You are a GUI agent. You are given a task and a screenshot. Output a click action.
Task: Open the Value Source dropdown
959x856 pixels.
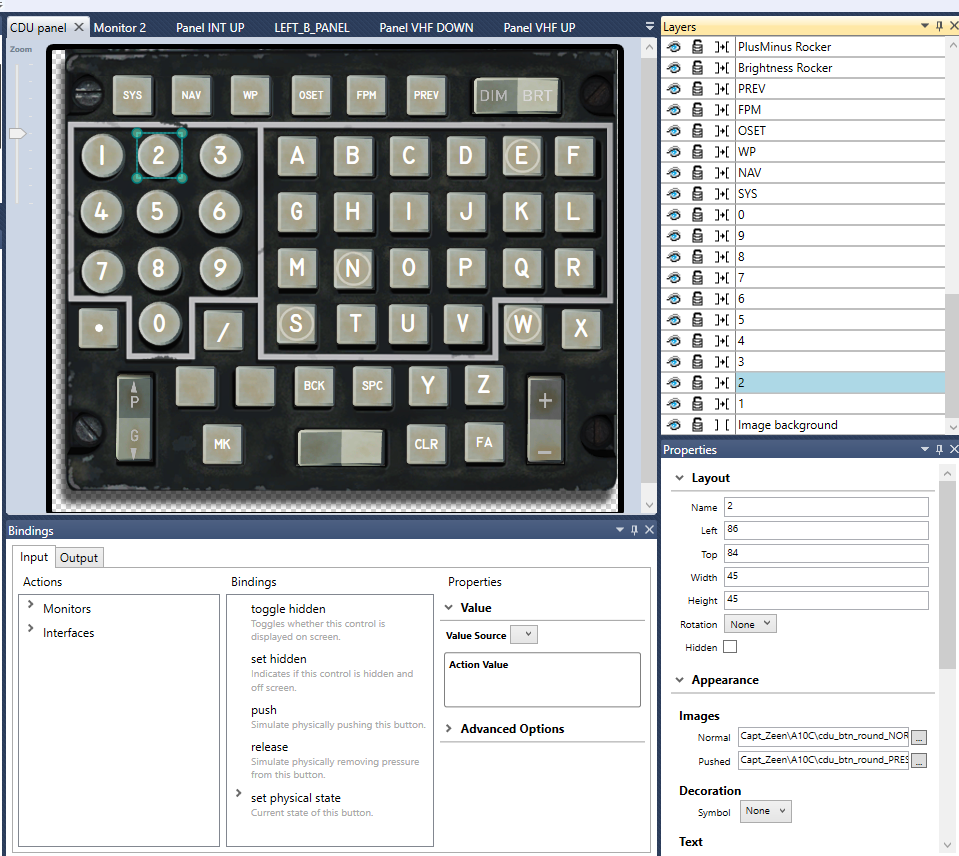click(524, 635)
